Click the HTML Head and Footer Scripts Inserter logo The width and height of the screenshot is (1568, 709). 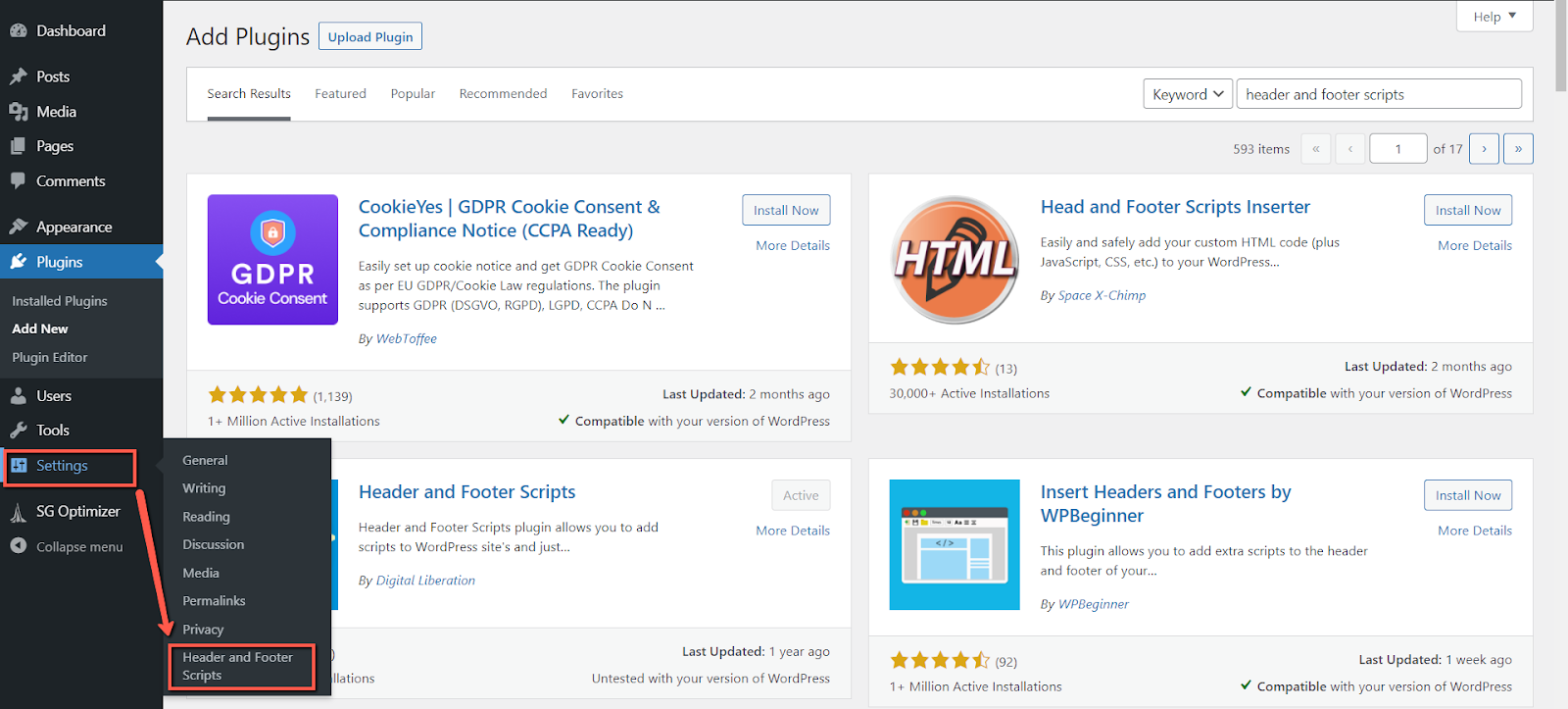(955, 260)
